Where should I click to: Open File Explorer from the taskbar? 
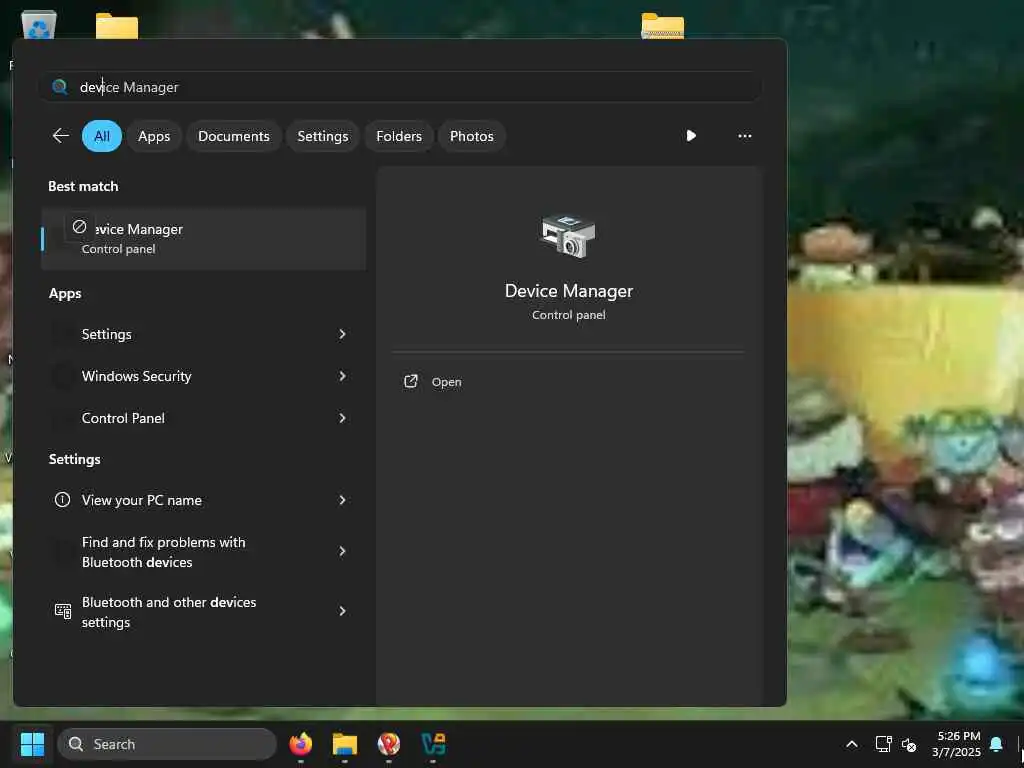click(345, 744)
